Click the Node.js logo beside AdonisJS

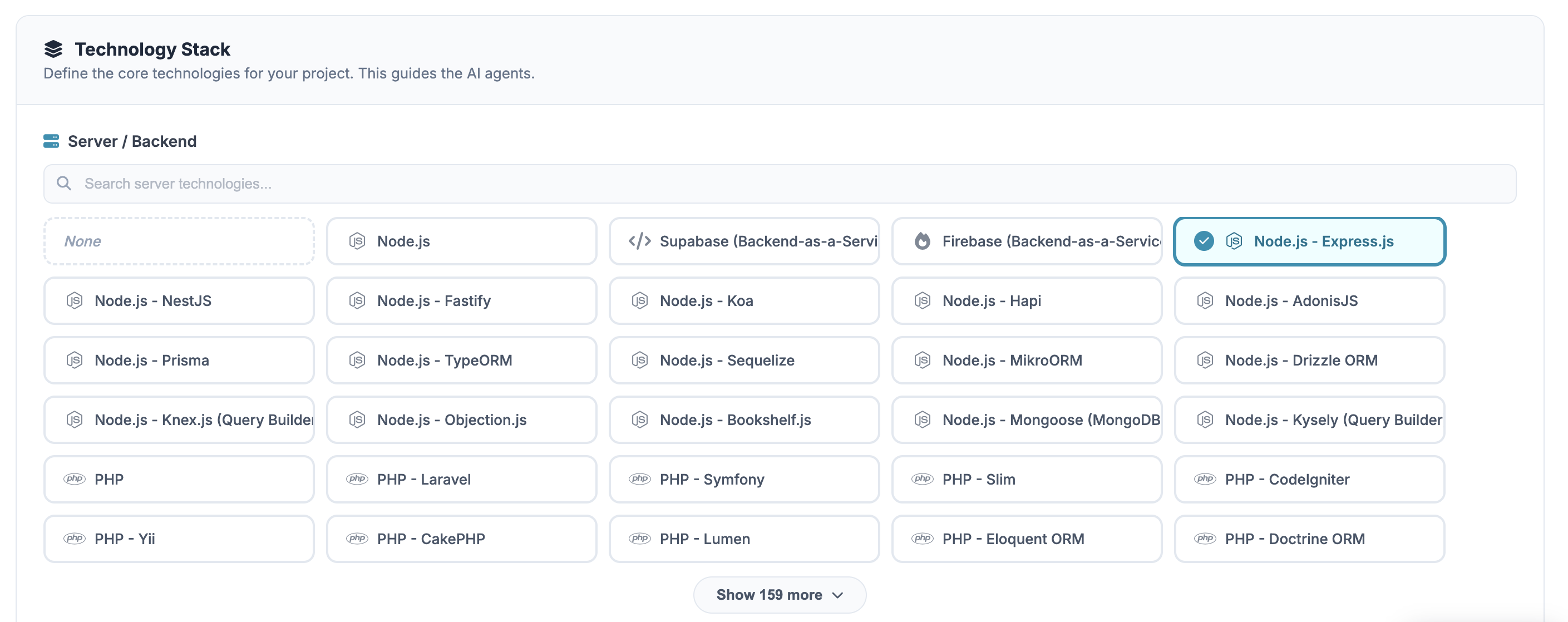(x=1205, y=300)
